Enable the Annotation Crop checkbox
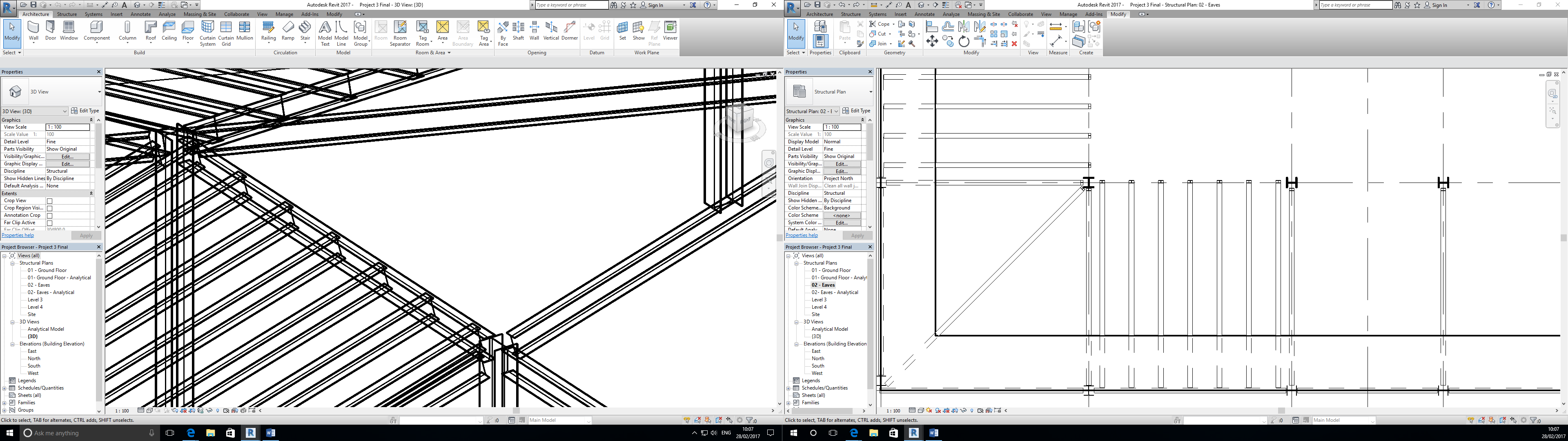Viewport: 1568px width, 441px height. pos(50,216)
